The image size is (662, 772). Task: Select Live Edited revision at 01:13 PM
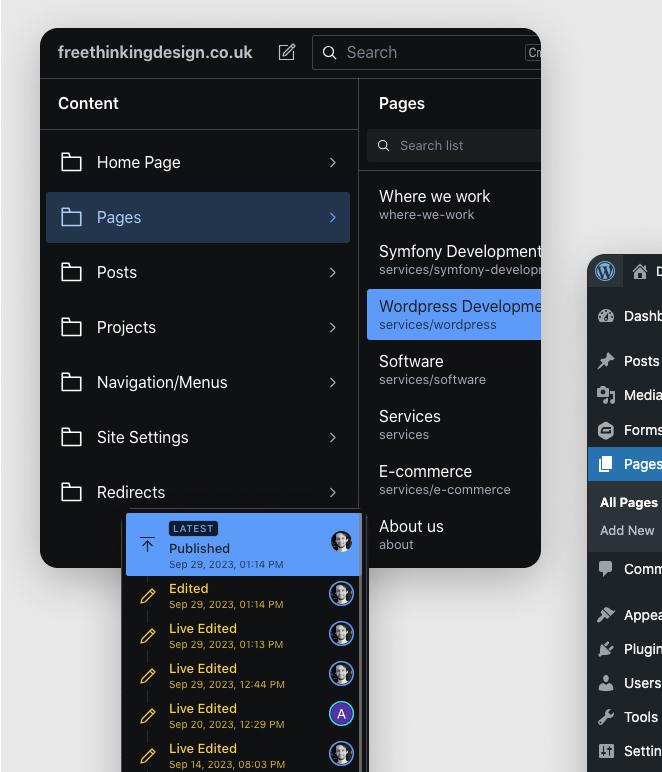(243, 636)
